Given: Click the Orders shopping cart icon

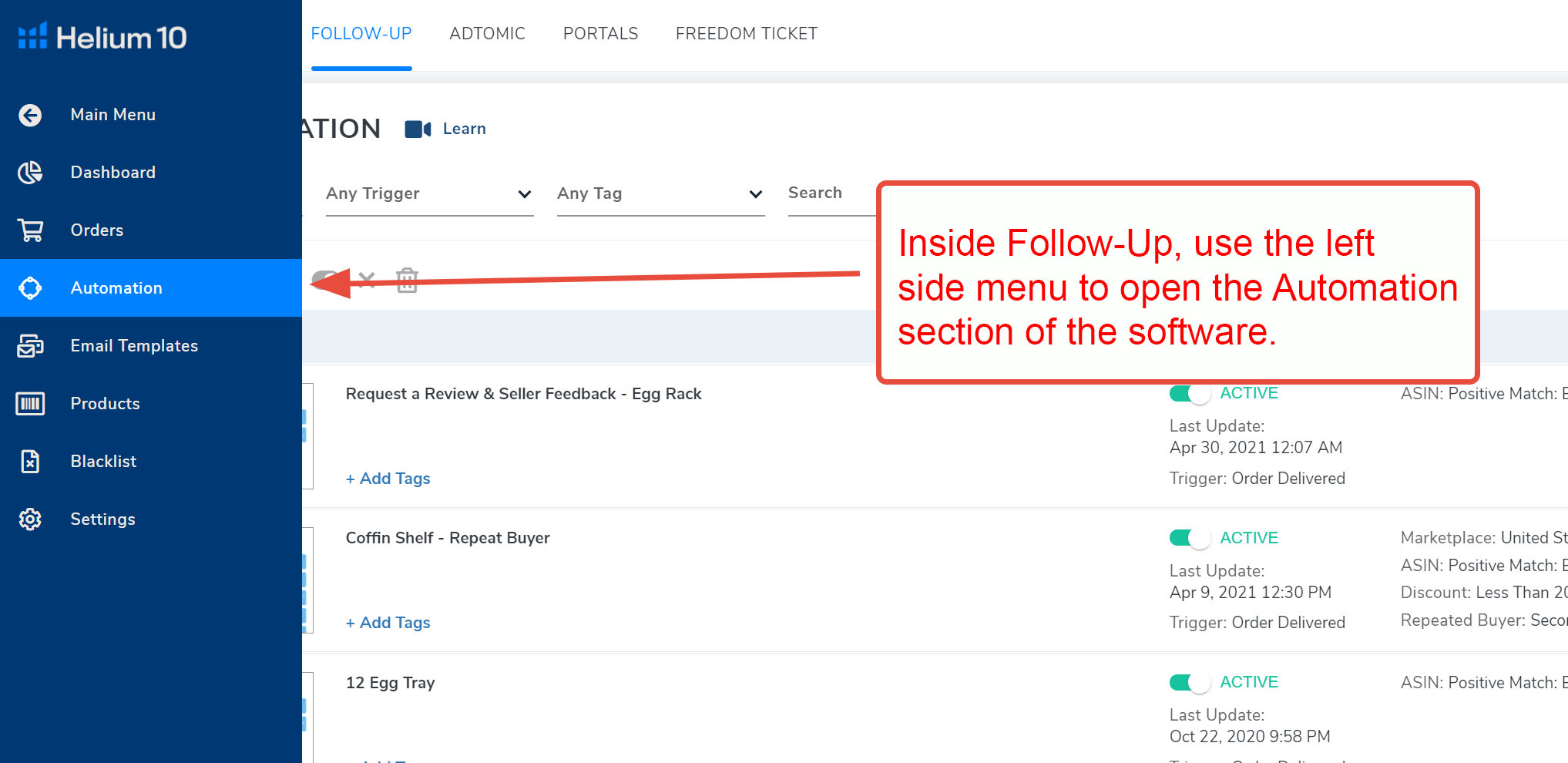Looking at the screenshot, I should [x=30, y=230].
